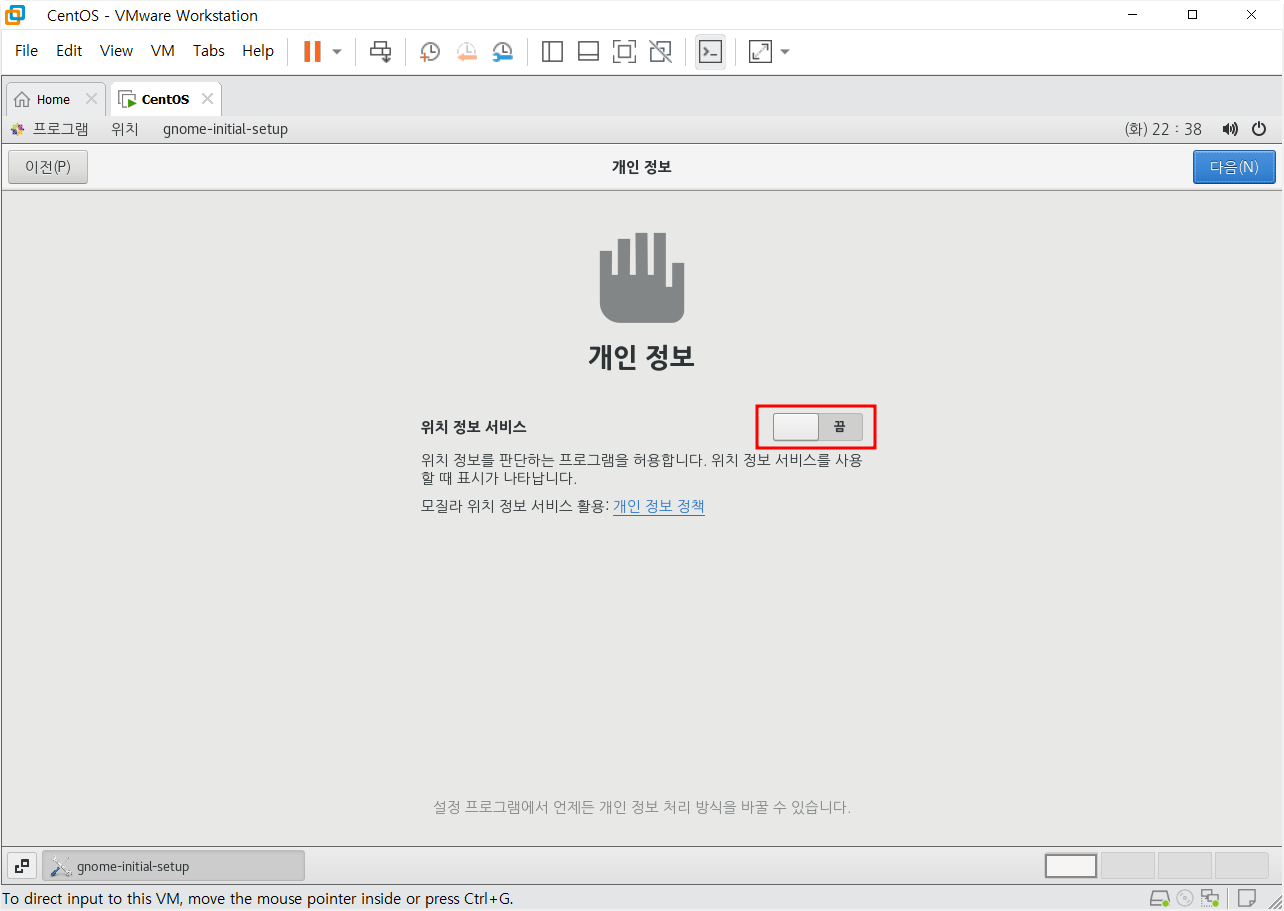Click the VMware Workstation title bar logo

click(x=15, y=15)
